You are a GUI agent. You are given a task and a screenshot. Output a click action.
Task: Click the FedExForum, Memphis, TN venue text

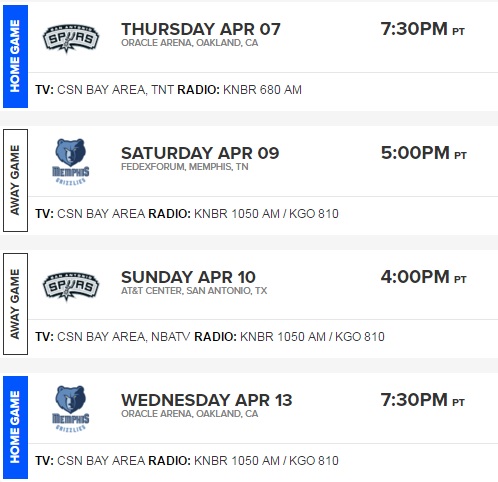click(x=185, y=167)
